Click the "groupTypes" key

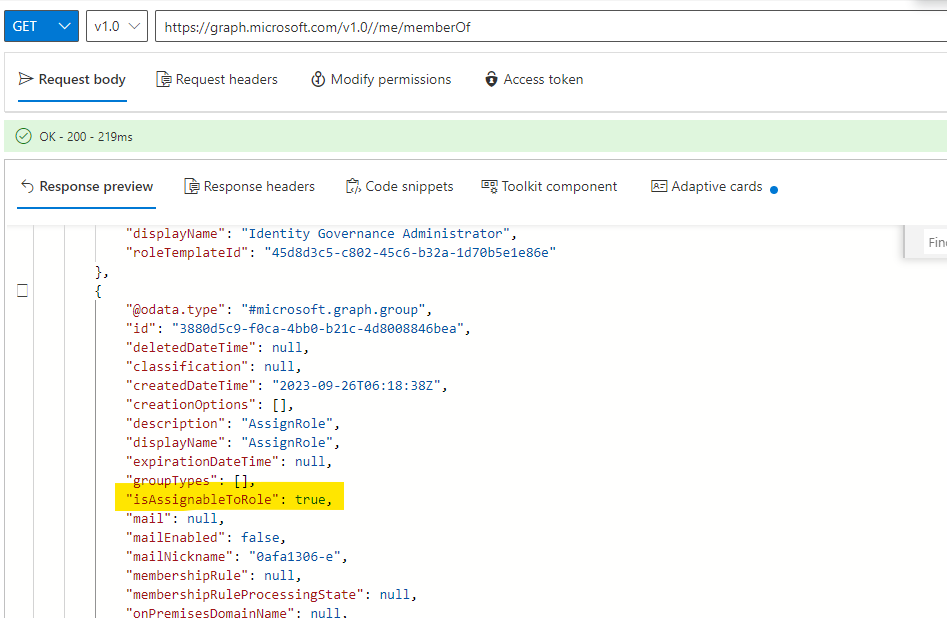[x=172, y=481]
